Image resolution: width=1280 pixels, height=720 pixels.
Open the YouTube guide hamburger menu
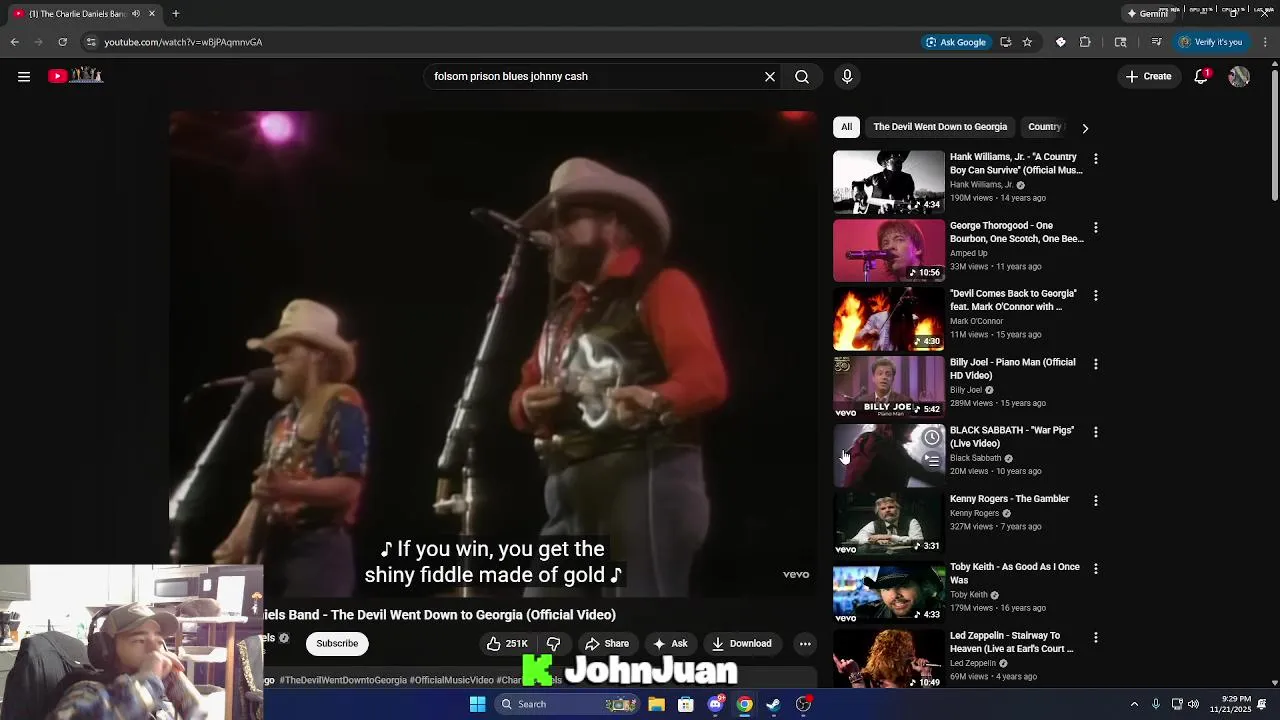(24, 76)
